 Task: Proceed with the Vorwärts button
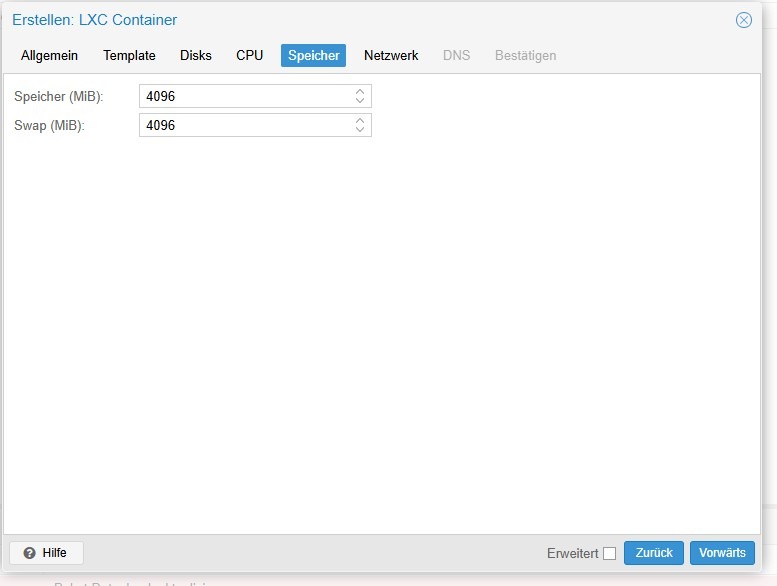(722, 553)
